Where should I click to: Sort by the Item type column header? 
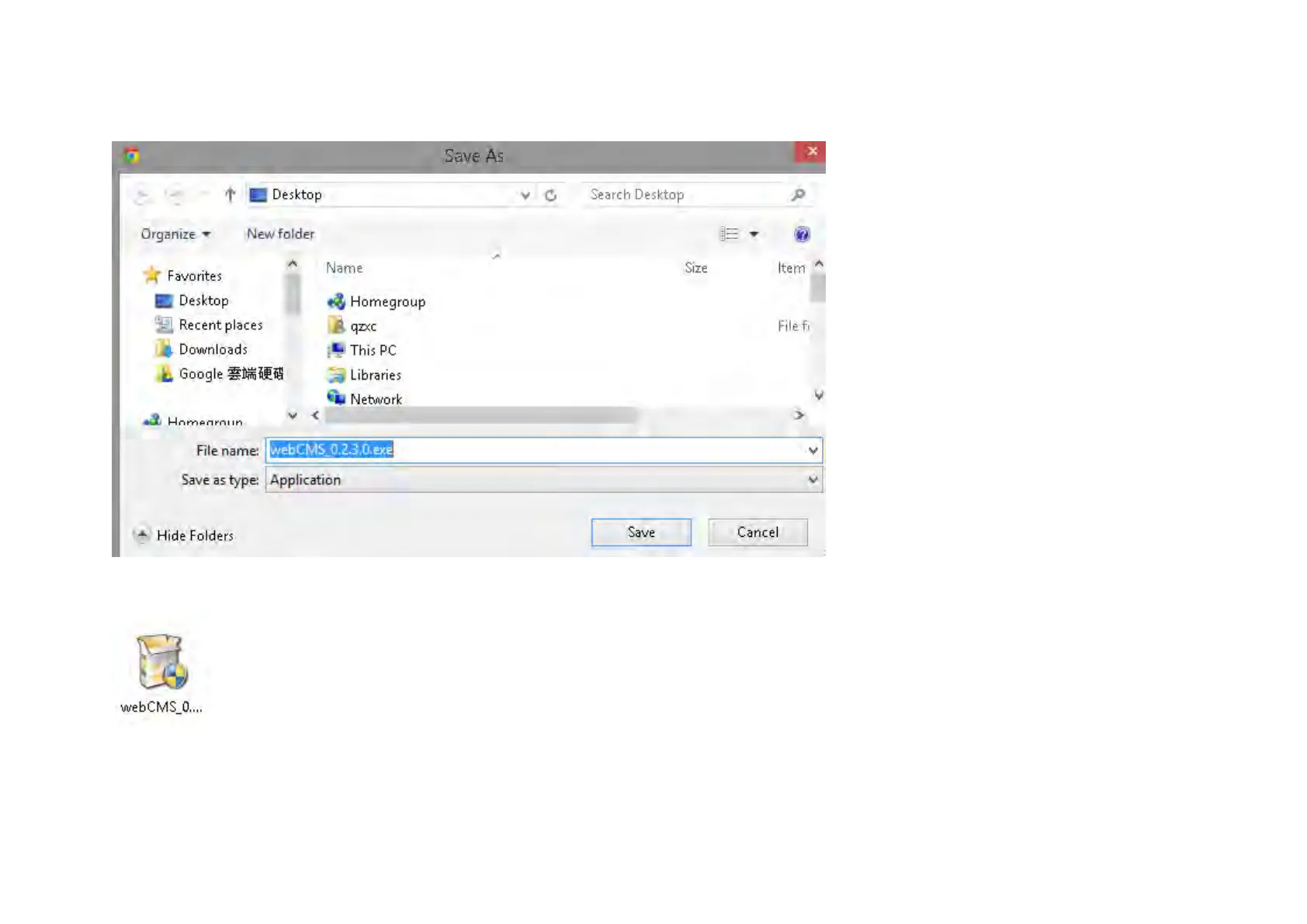791,268
